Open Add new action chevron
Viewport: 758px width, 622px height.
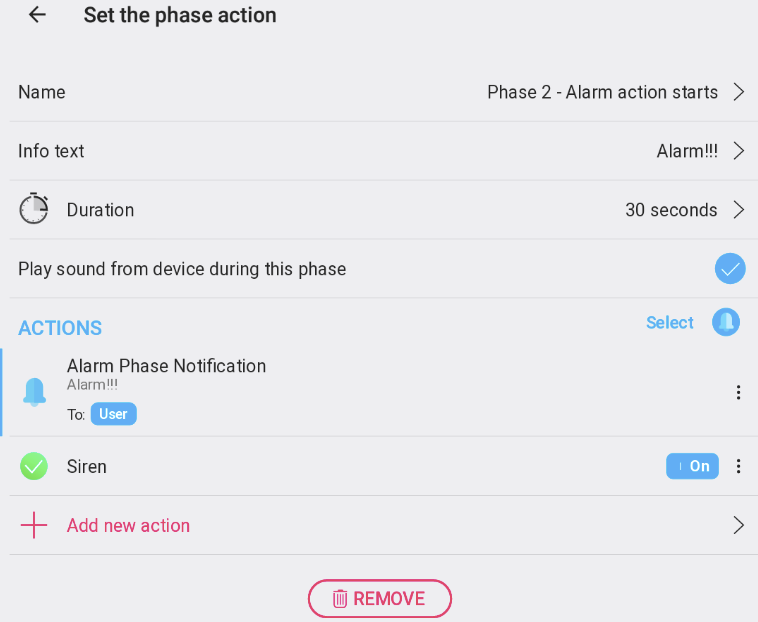pos(739,525)
